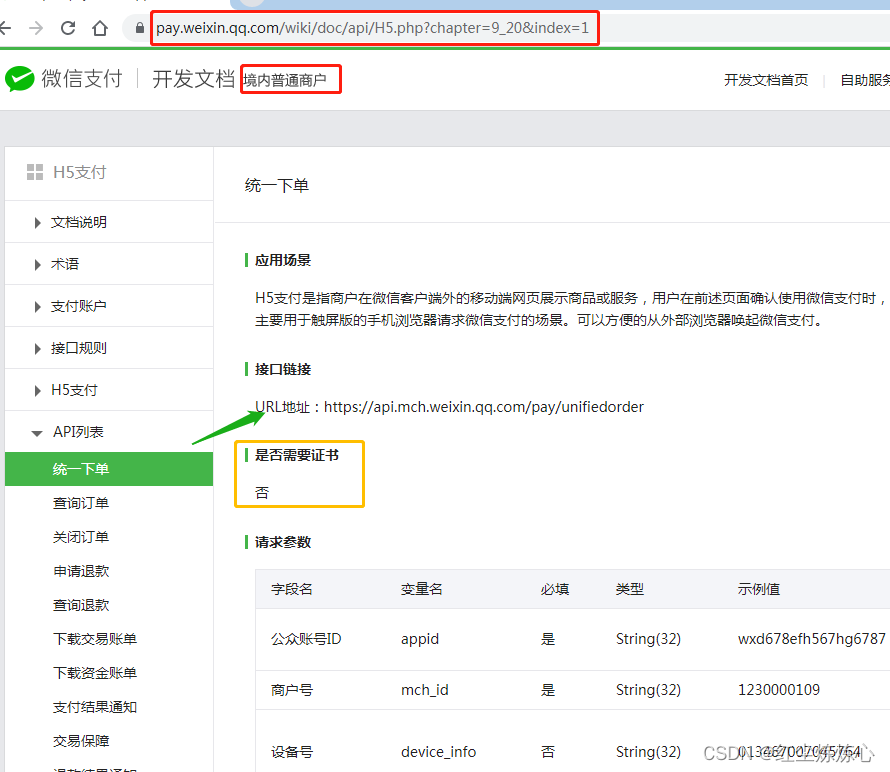Click the device_info variable cell
890x772 pixels.
438,752
